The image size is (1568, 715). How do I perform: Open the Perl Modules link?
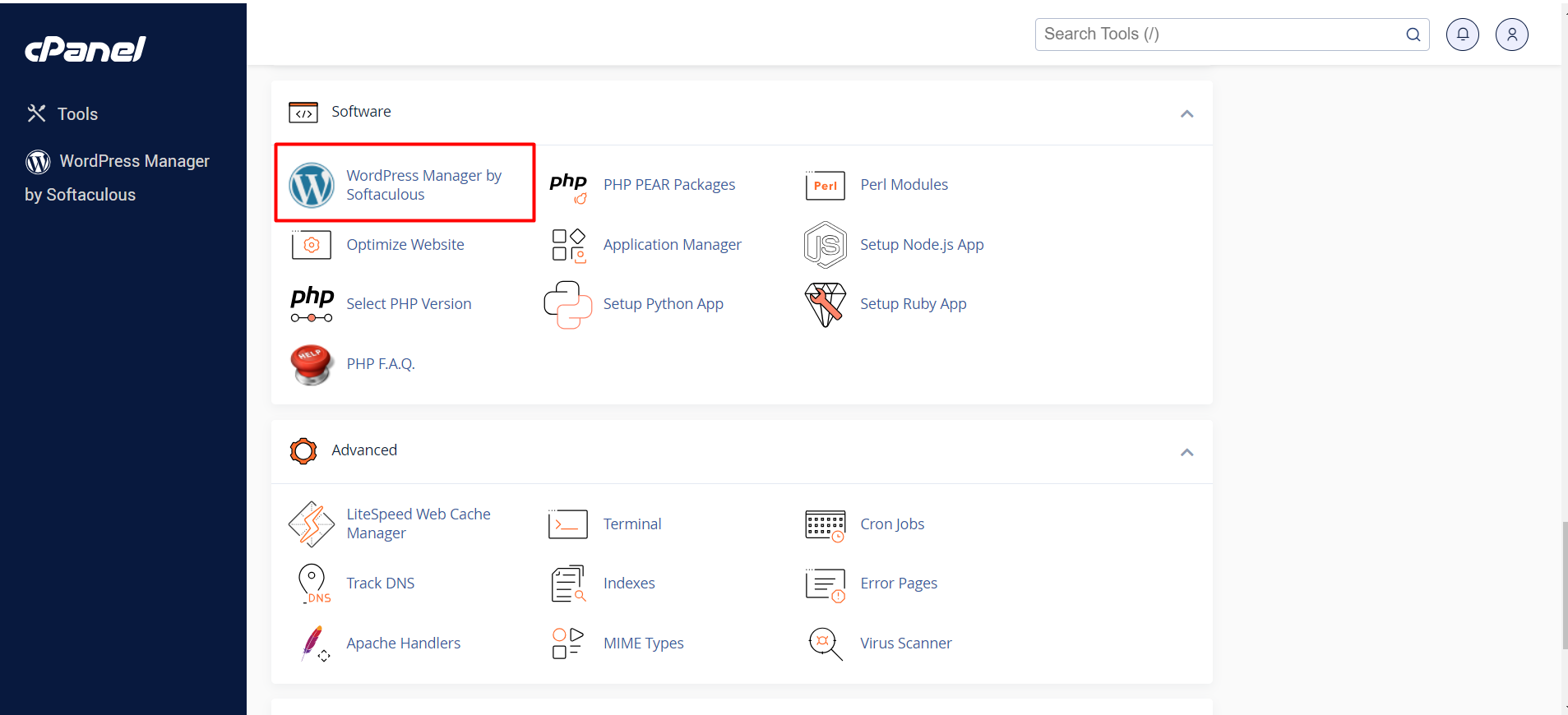tap(904, 185)
